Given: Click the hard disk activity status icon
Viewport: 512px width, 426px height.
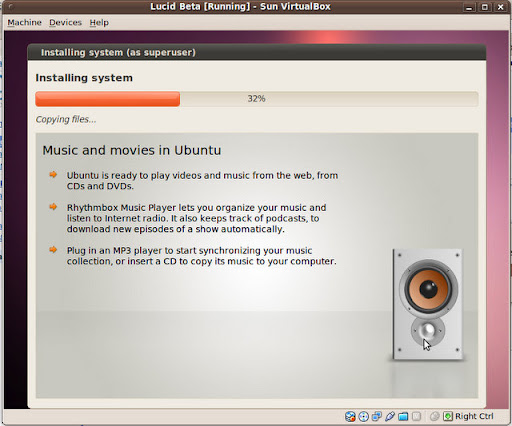Looking at the screenshot, I should coord(350,416).
